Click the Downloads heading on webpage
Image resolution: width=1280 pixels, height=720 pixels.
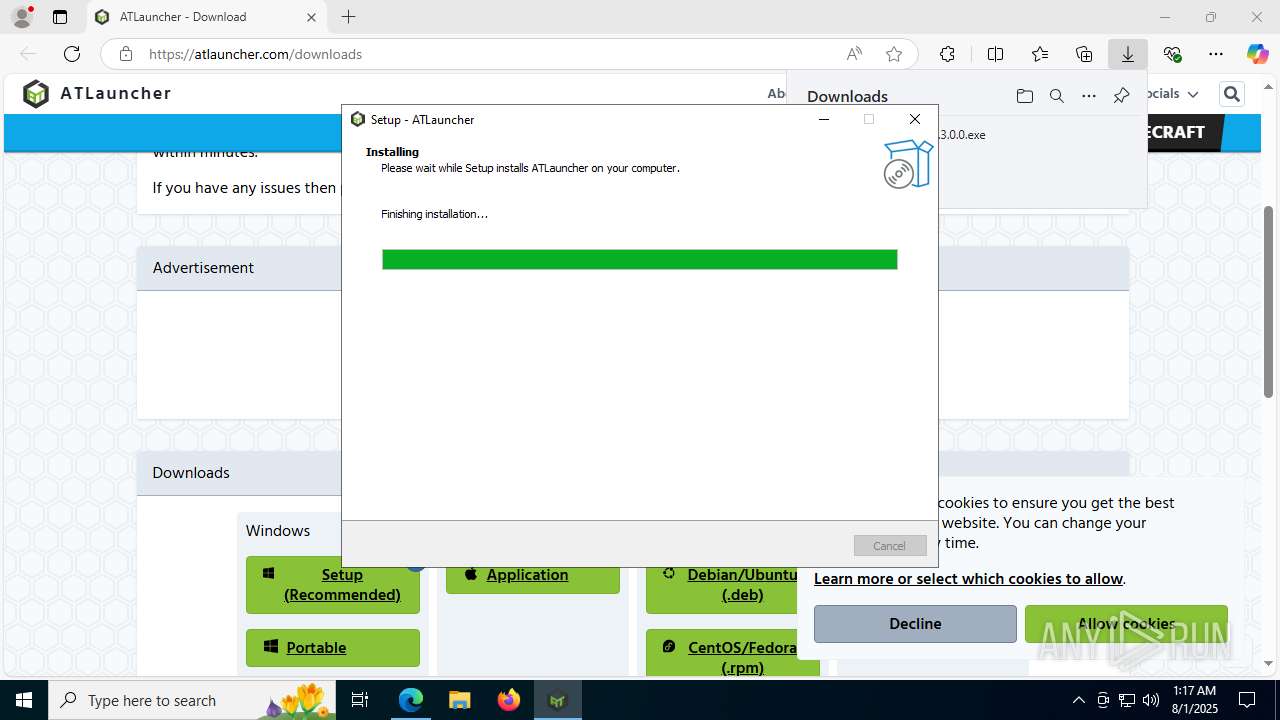tap(191, 473)
